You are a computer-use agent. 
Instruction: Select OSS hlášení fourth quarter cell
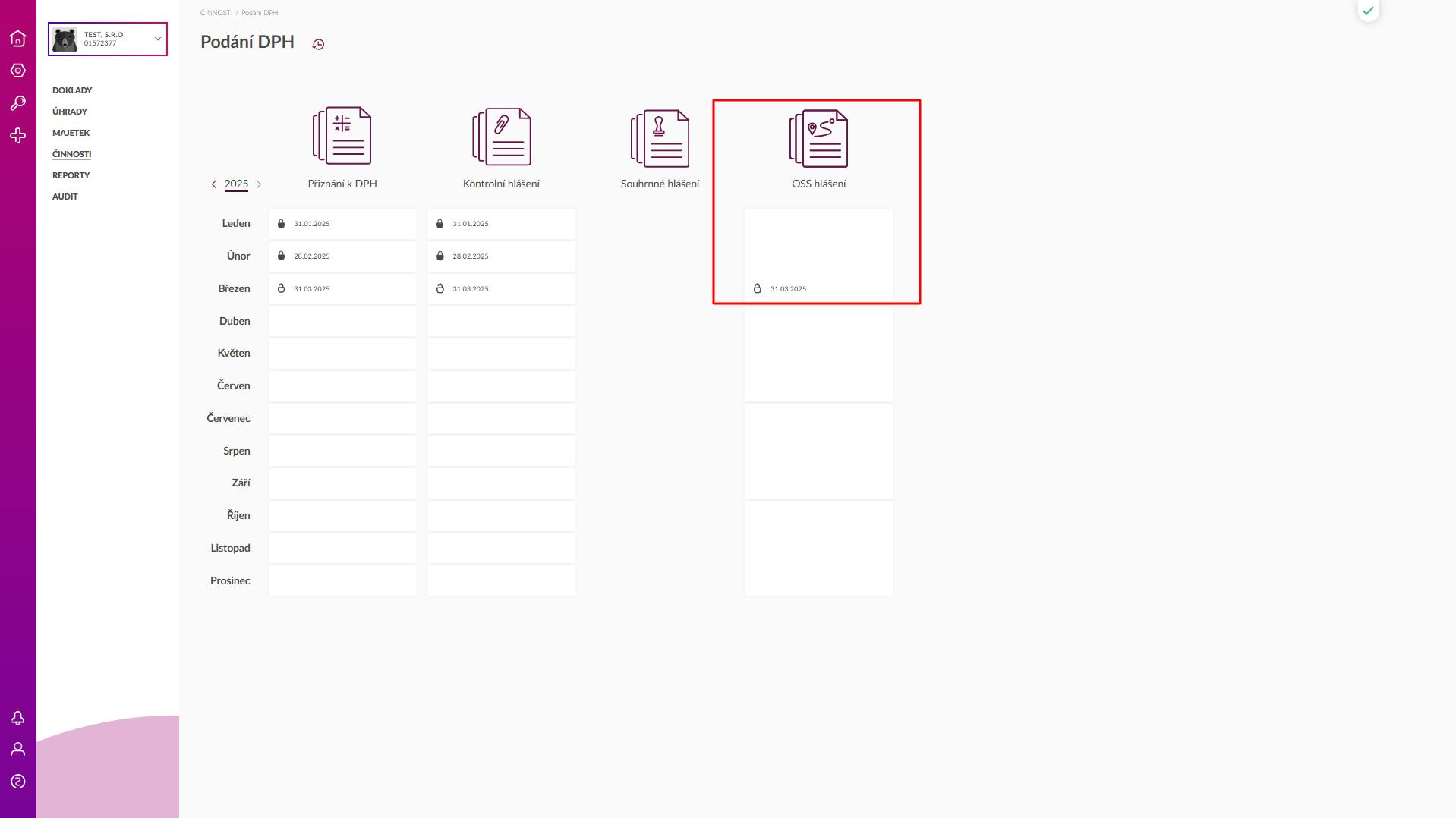[818, 548]
